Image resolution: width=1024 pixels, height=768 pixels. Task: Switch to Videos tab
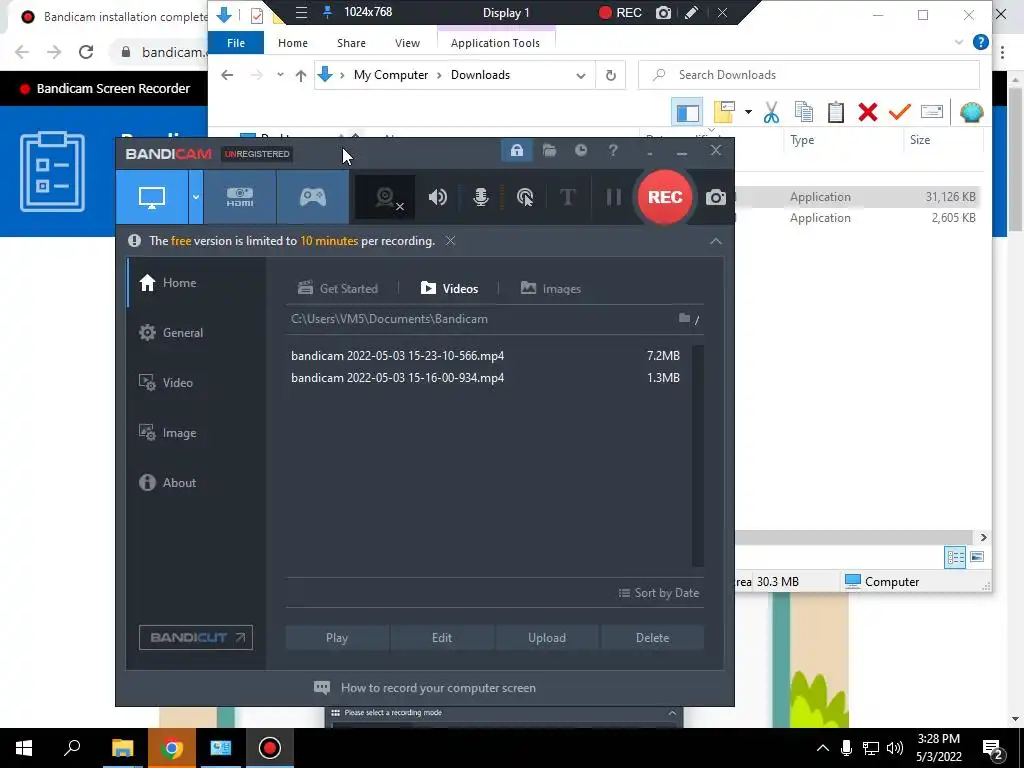pyautogui.click(x=449, y=289)
